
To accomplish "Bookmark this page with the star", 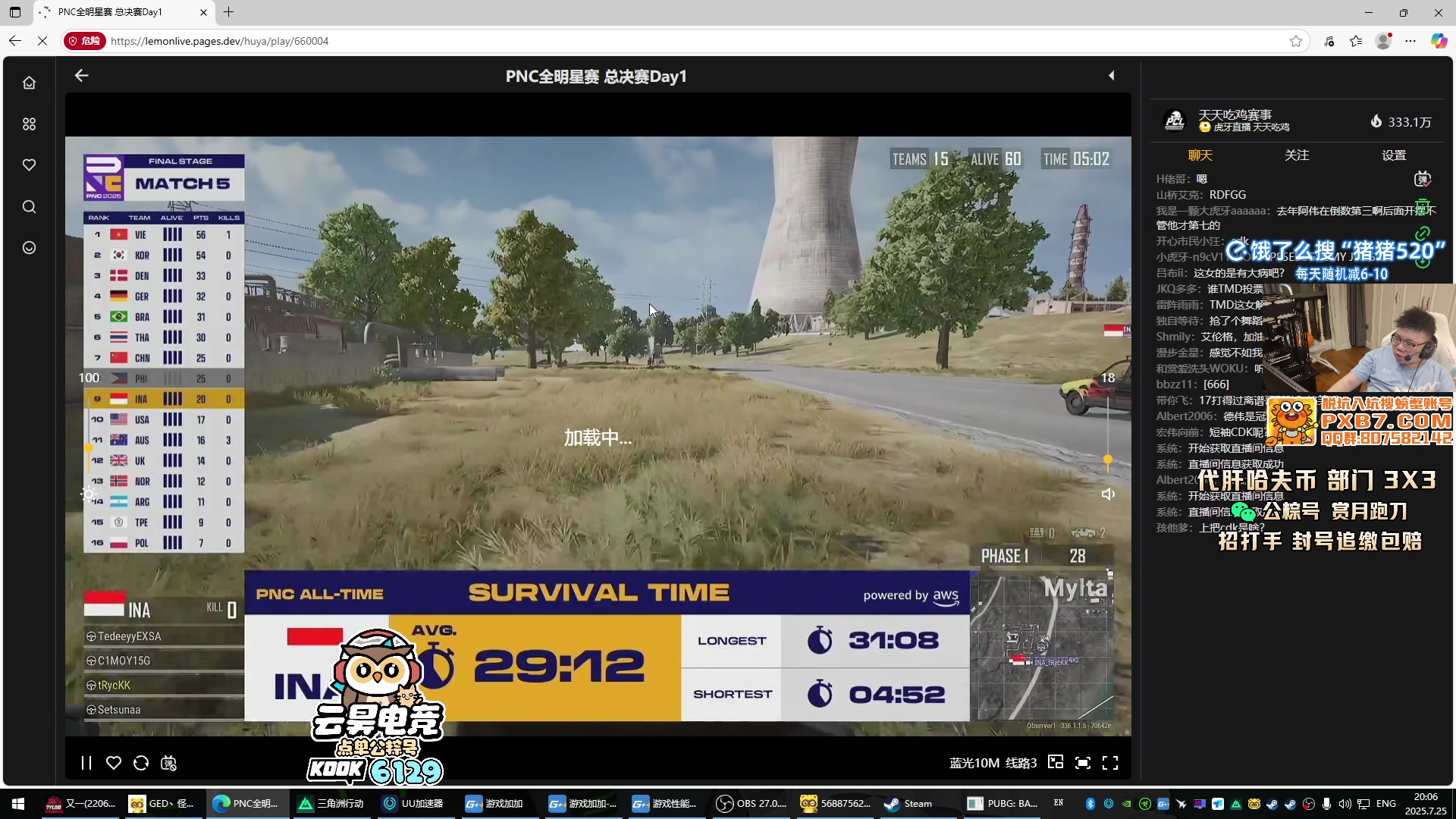I will pos(1296,41).
